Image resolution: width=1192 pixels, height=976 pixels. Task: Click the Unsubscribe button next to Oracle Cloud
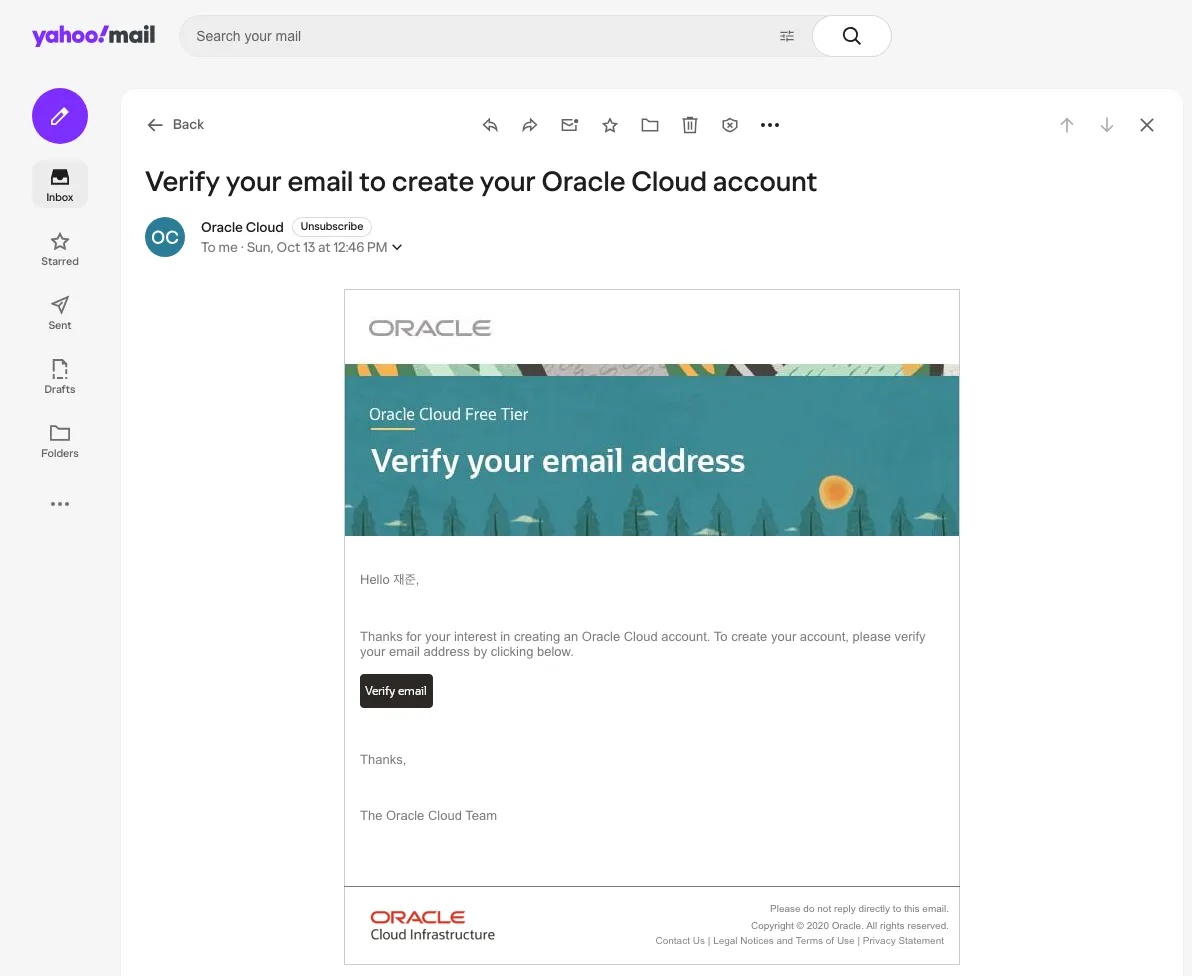331,227
